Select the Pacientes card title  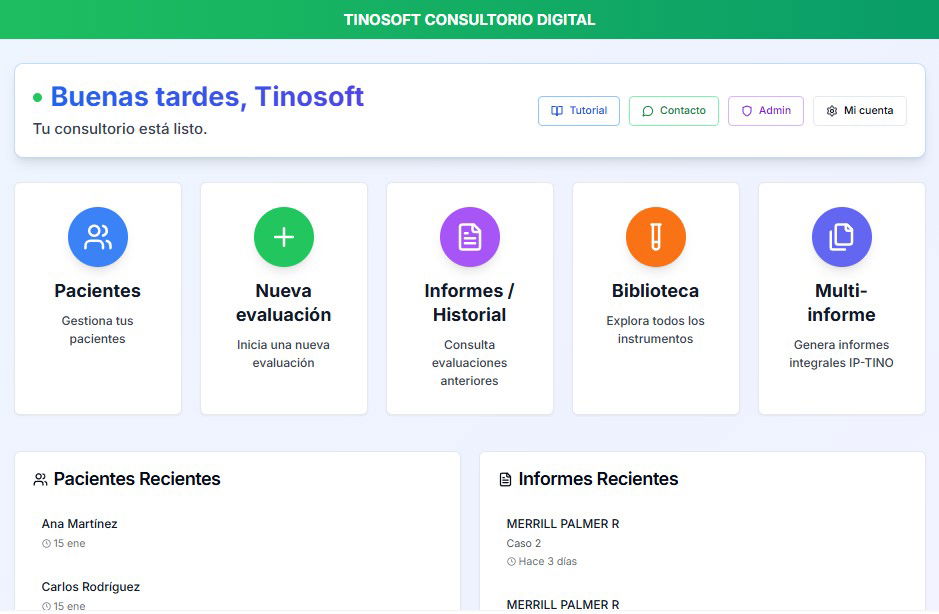click(98, 291)
